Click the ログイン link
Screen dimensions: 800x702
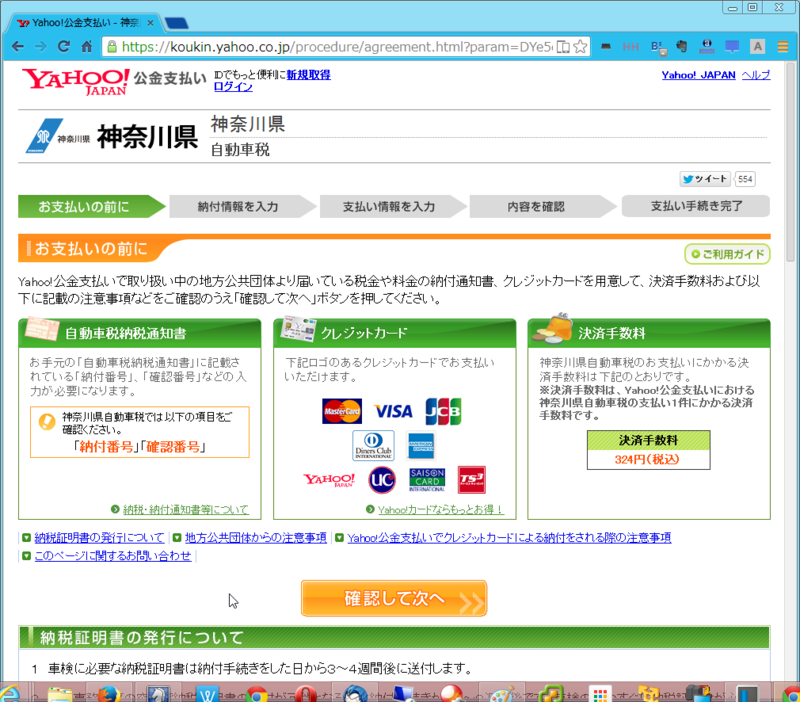(233, 87)
